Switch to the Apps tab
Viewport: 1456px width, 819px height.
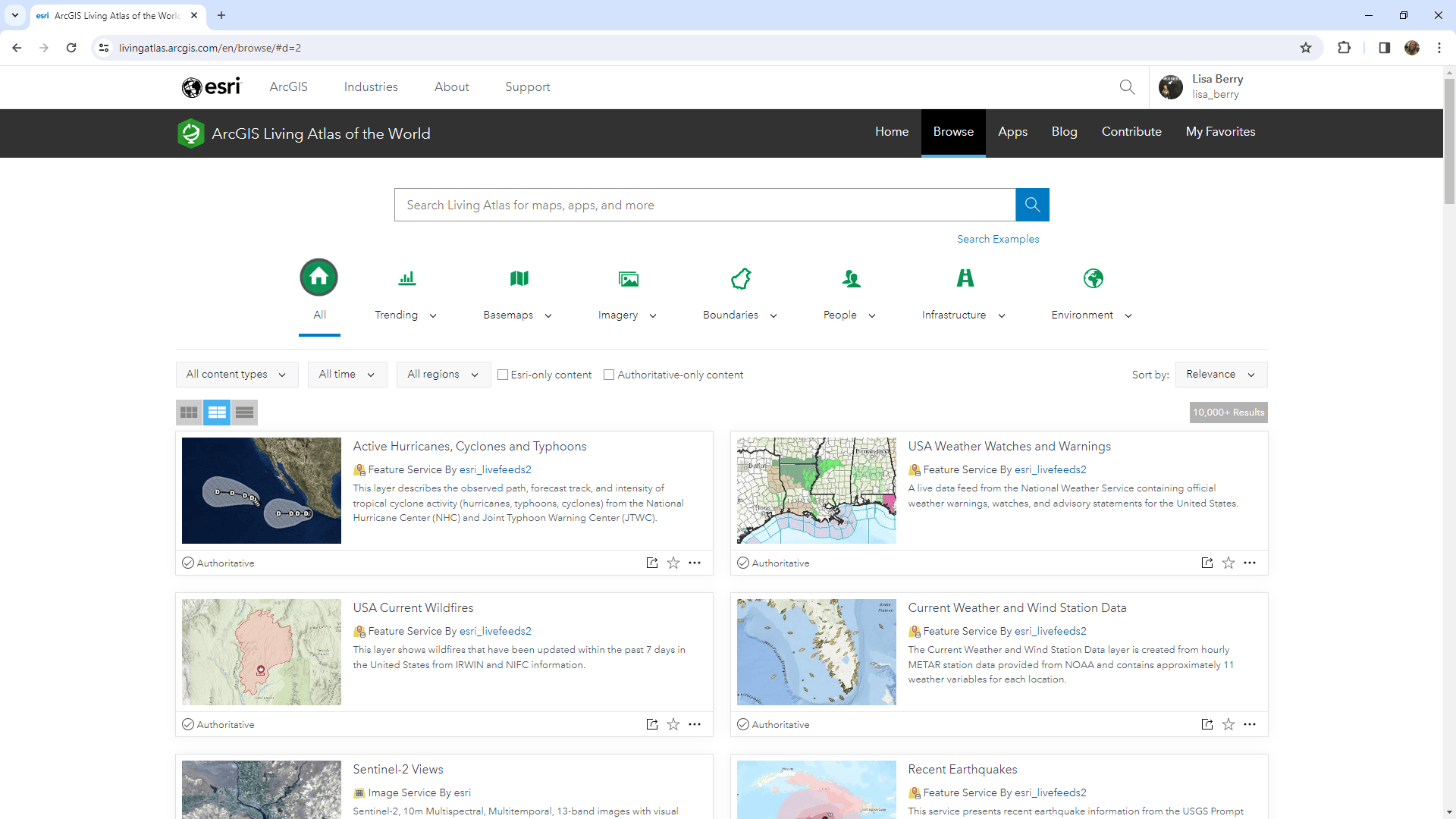coord(1012,131)
